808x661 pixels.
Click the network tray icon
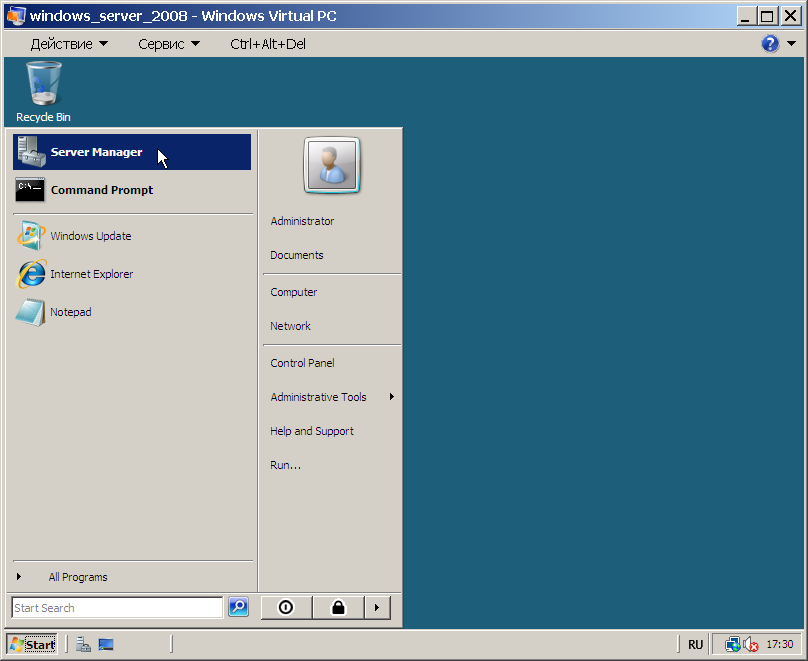[x=732, y=645]
